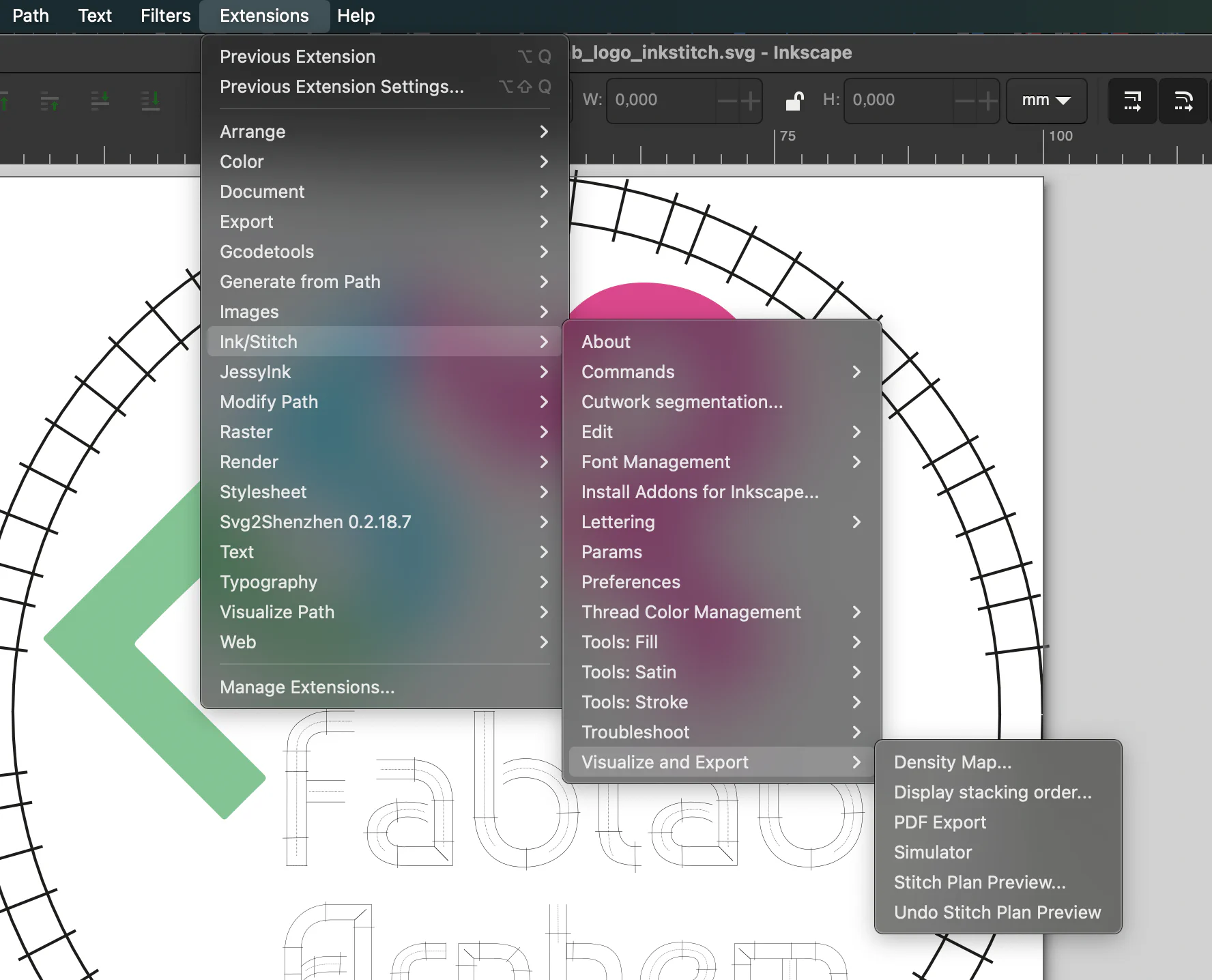
Task: Open the Text menu in menu bar
Action: tap(95, 16)
